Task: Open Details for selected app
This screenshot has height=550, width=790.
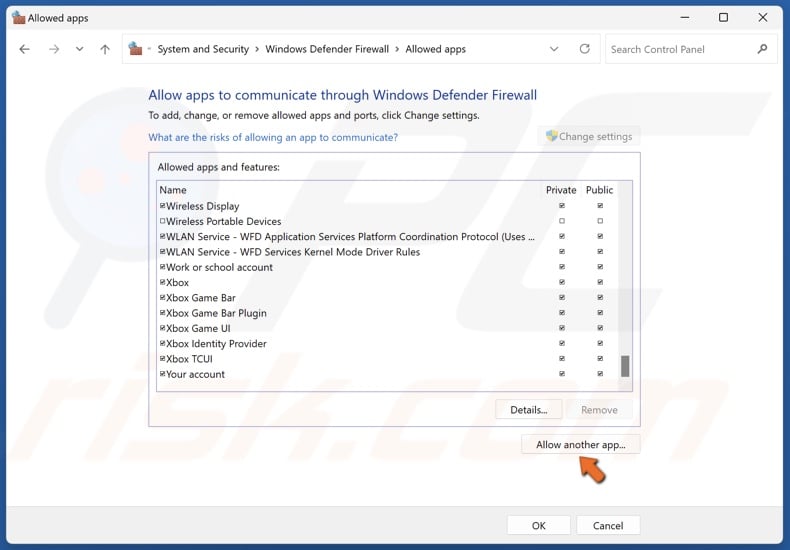Action: [x=529, y=409]
